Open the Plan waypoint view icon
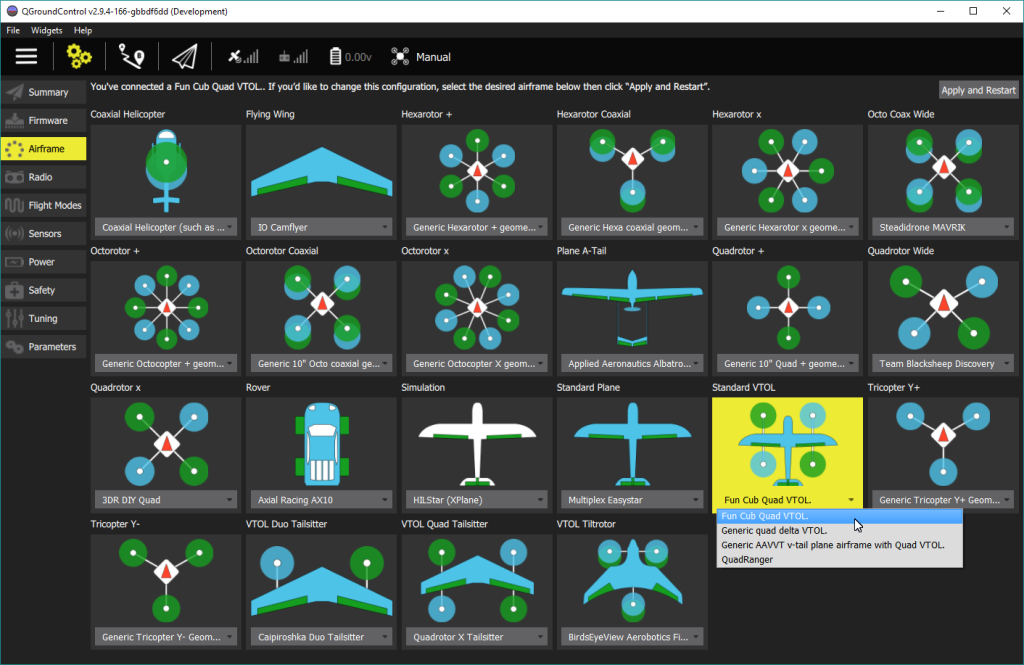1024x665 pixels. tap(131, 57)
